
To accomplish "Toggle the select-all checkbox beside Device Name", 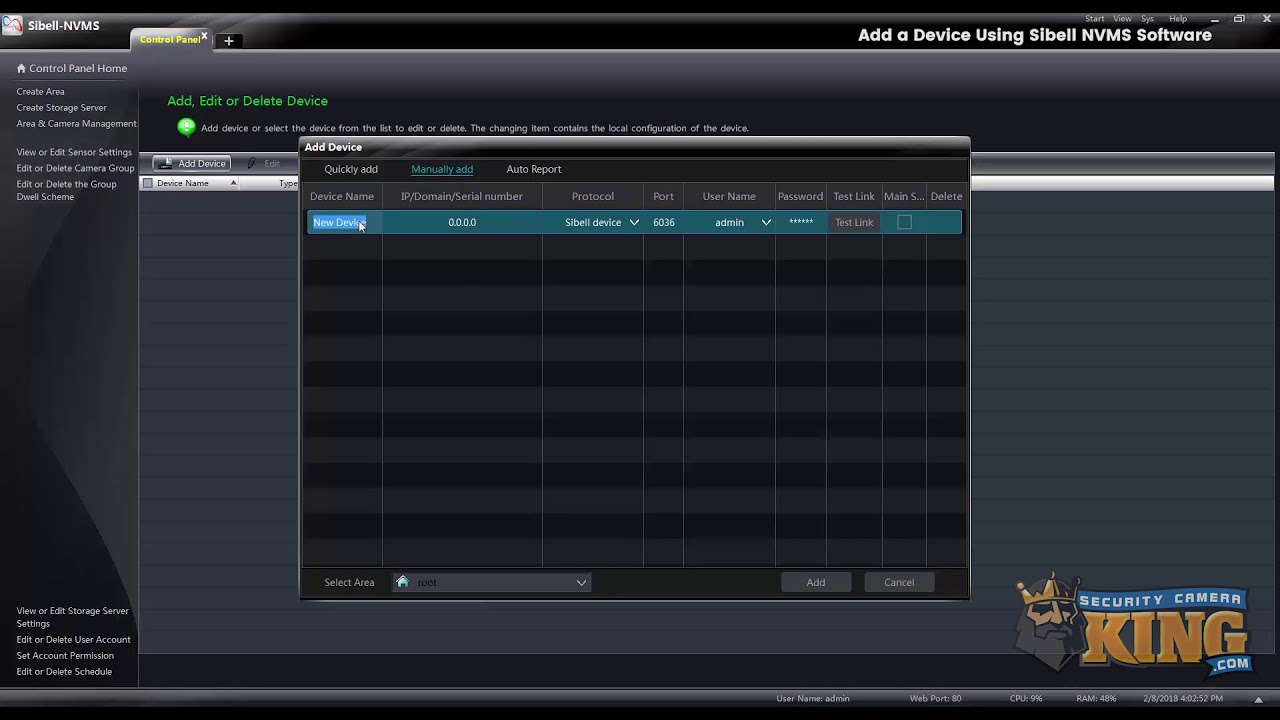I will tap(148, 183).
